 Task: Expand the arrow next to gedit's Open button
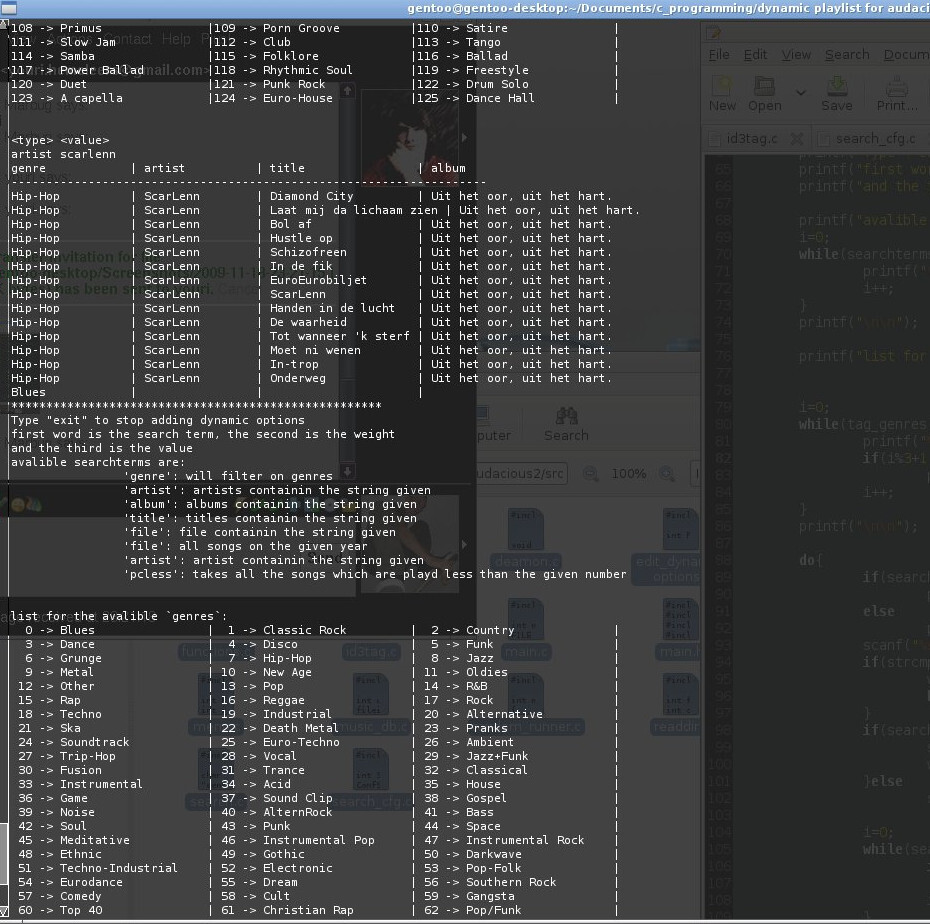(801, 93)
